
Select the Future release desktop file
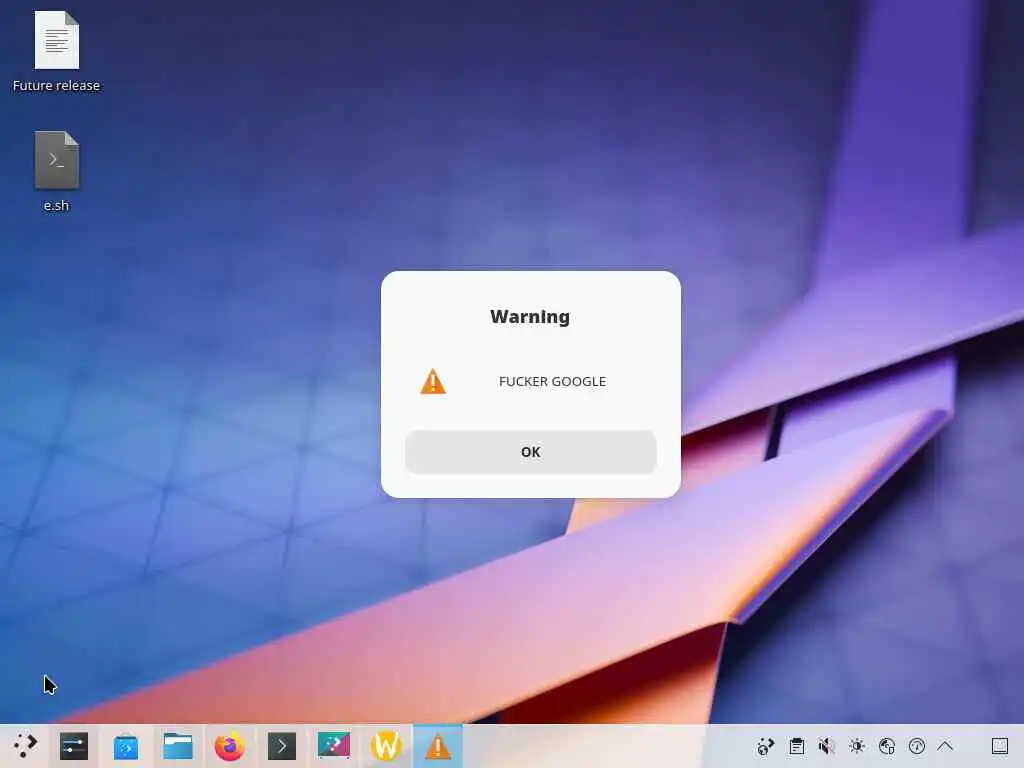(x=57, y=40)
